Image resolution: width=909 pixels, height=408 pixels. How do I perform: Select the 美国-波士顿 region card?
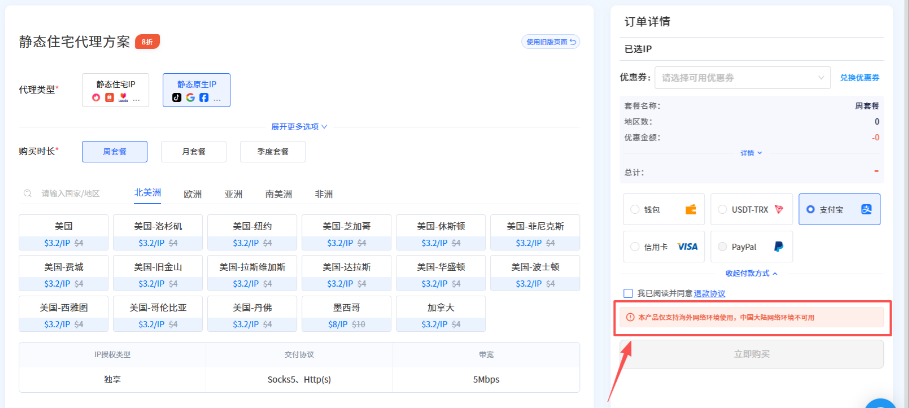(x=535, y=274)
